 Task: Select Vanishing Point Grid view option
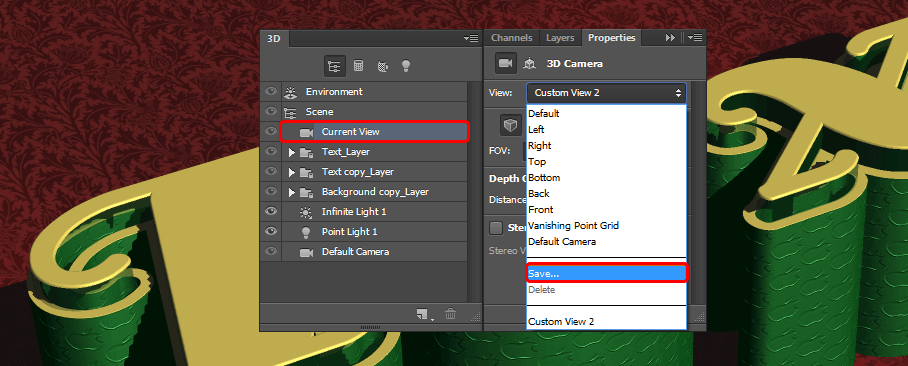573,225
